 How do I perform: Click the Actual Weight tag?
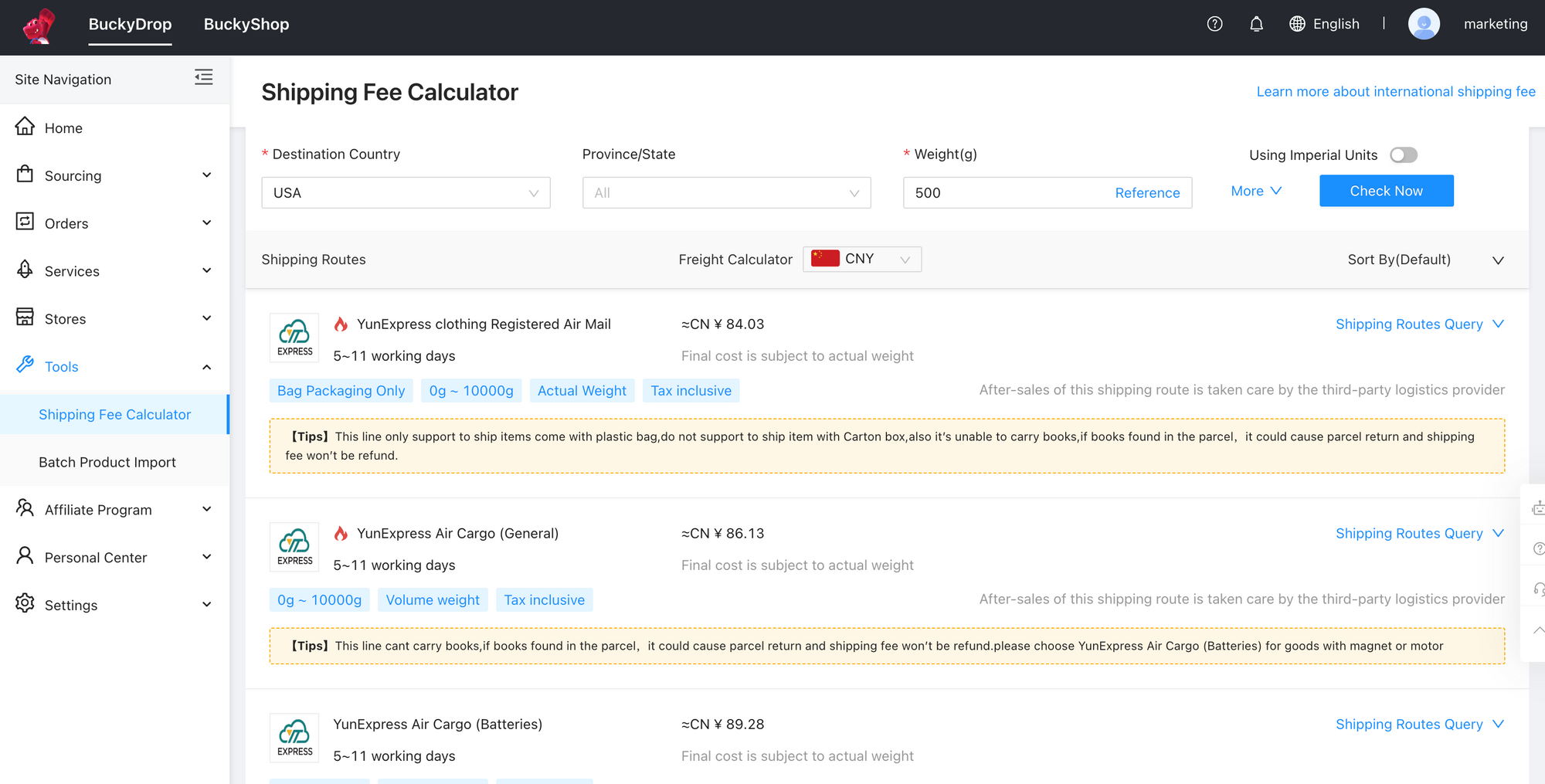pos(582,391)
